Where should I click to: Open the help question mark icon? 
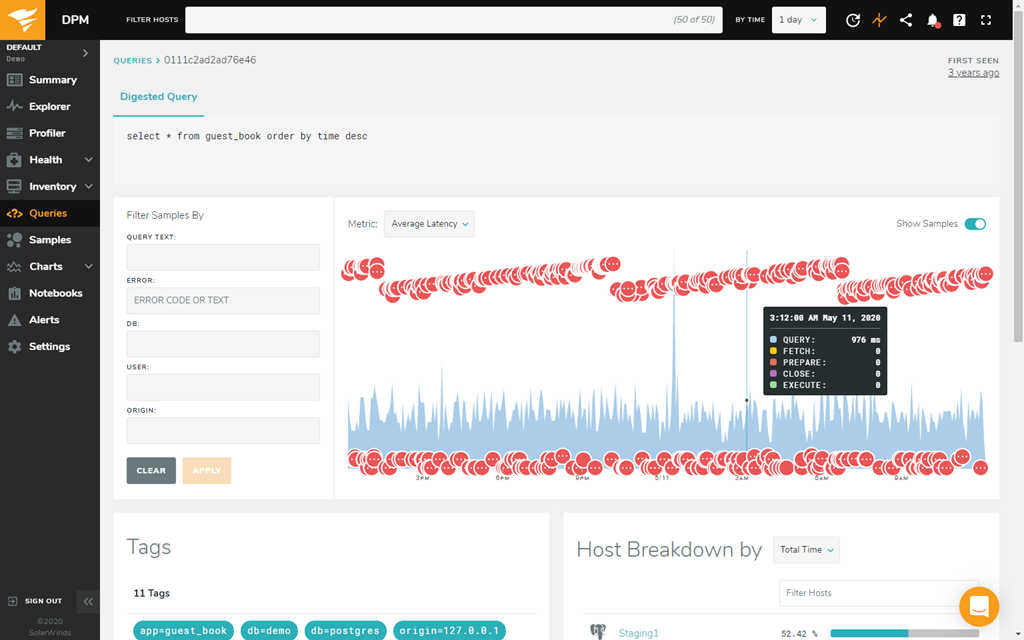[959, 20]
